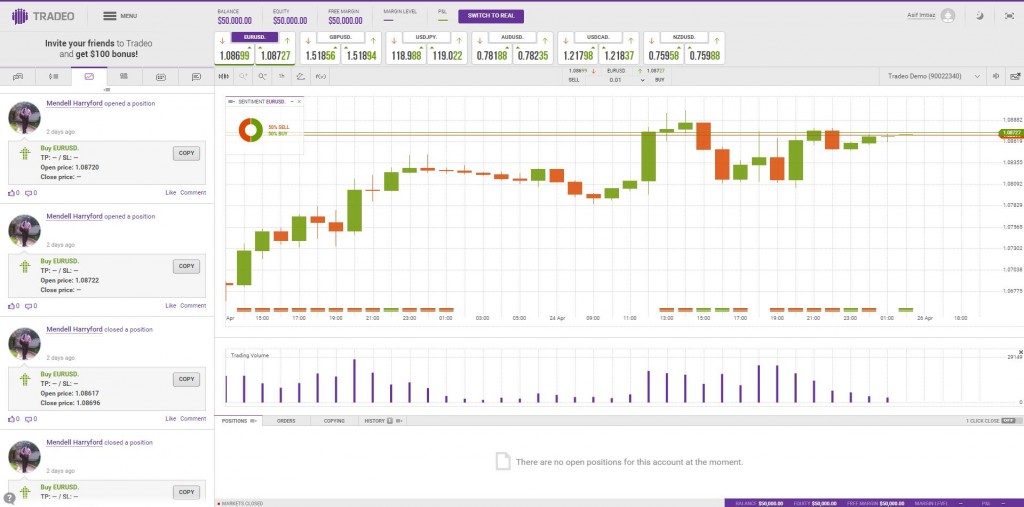Viewport: 1024px width, 507px height.
Task: Copy Buy EURUSD trade at 1.08722
Action: pos(186,267)
